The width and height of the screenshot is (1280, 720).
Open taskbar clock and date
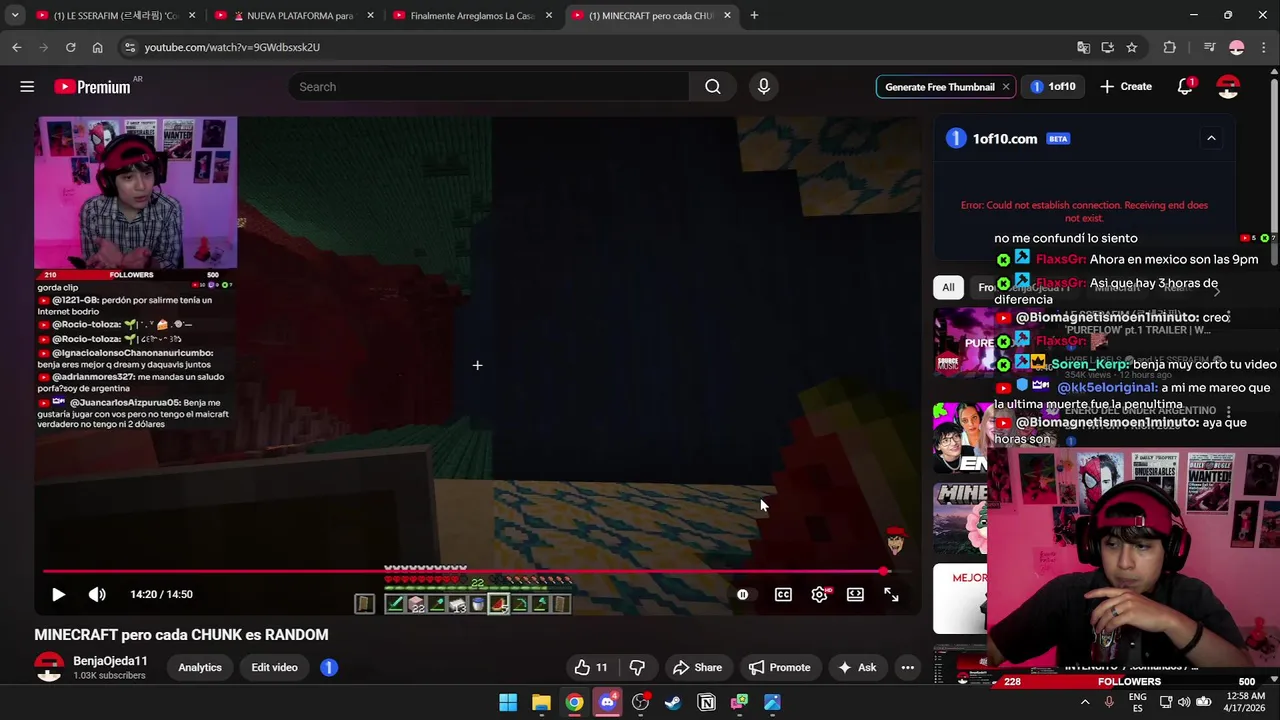pyautogui.click(x=1245, y=702)
